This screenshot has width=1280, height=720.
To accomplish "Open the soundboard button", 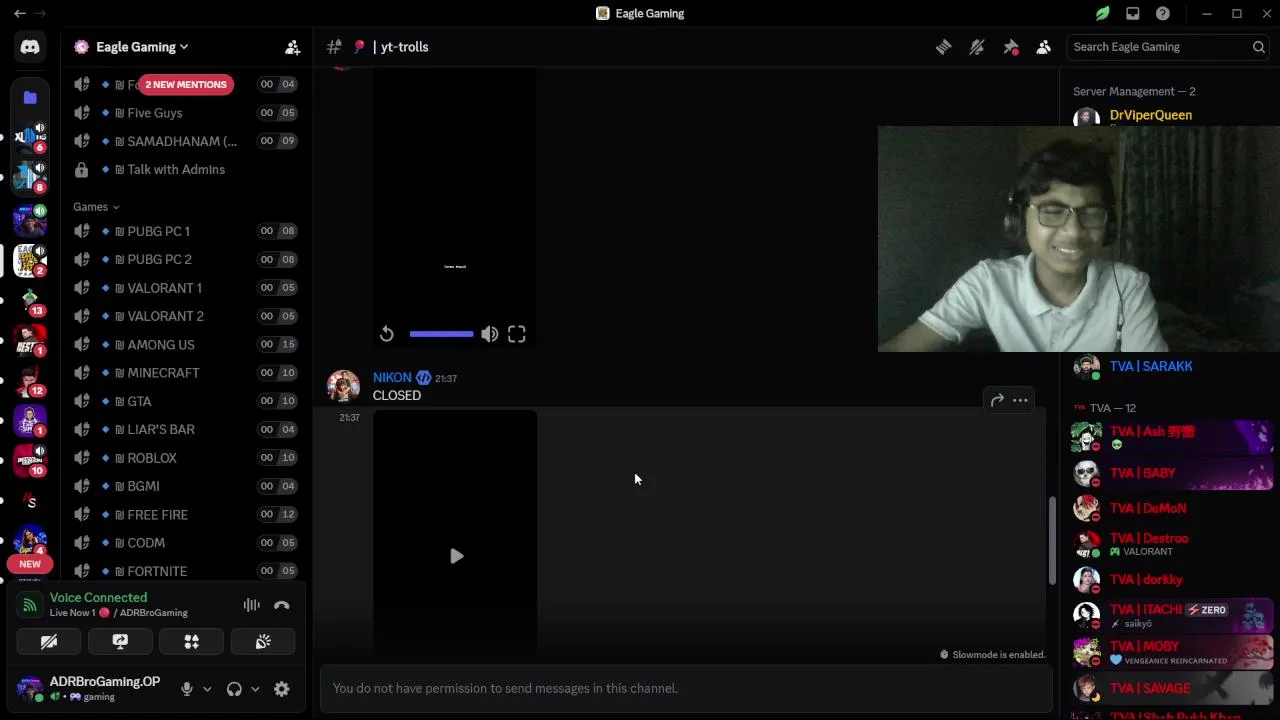I will click(x=263, y=642).
